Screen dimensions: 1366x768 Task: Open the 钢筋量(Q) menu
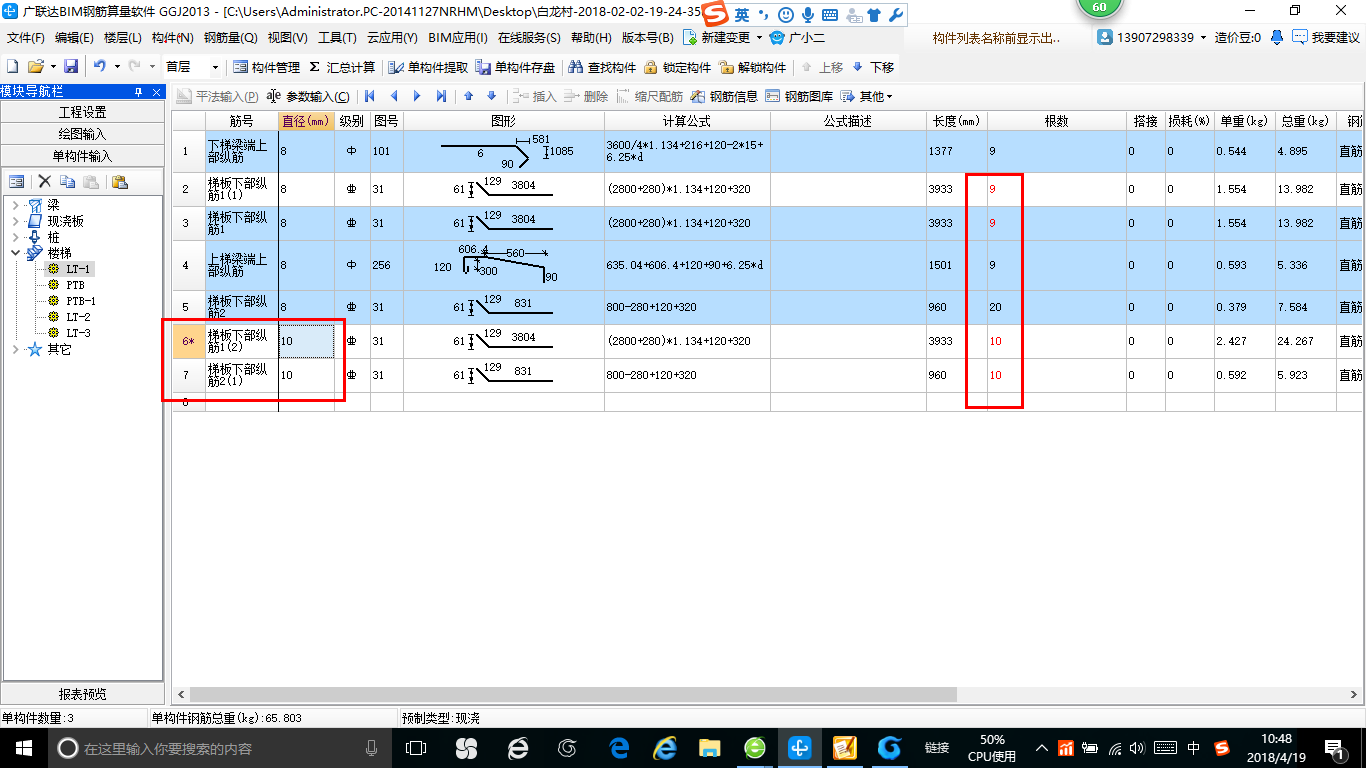230,38
